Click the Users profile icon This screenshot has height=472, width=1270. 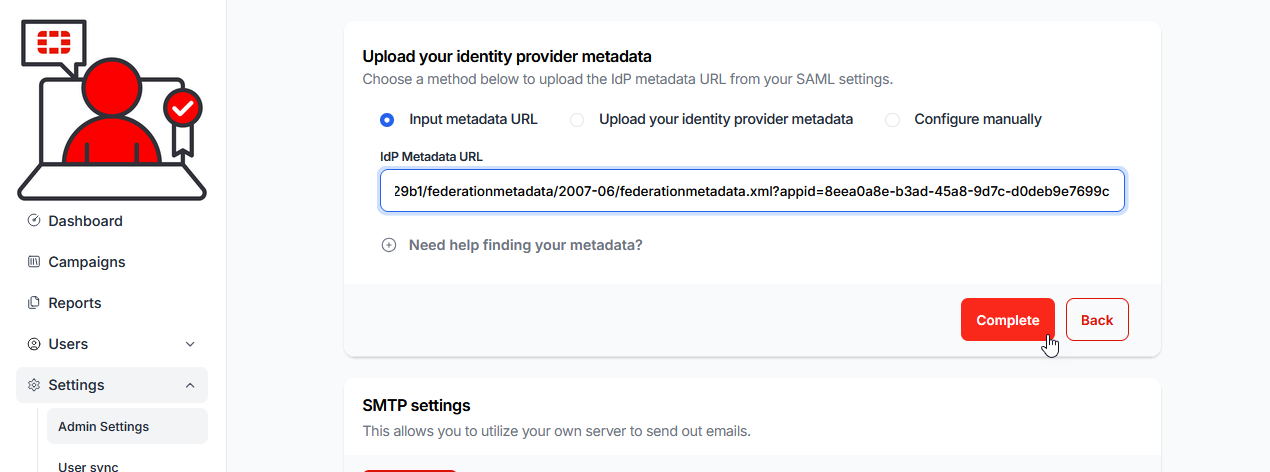[x=34, y=344]
